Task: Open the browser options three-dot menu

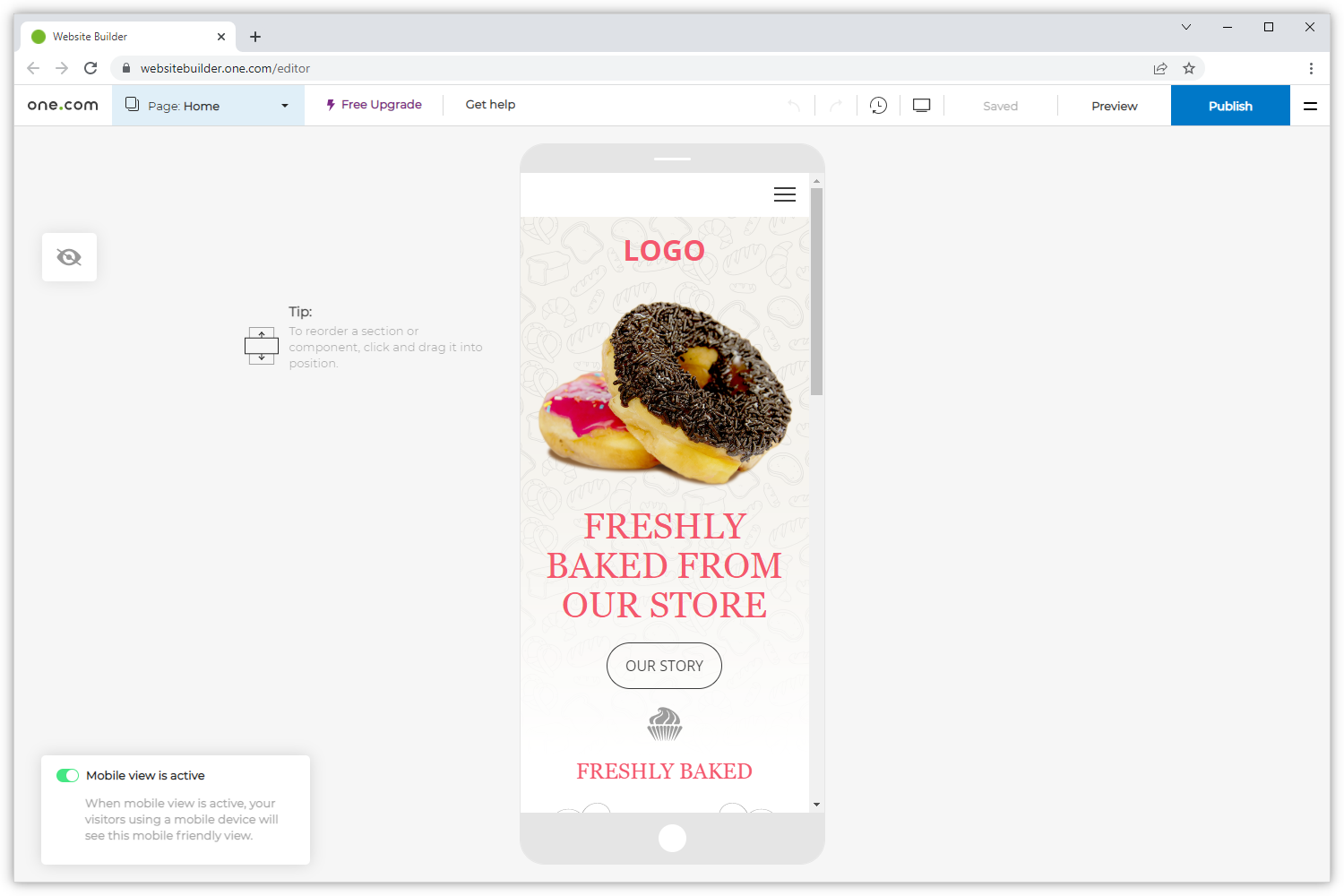Action: pyautogui.click(x=1311, y=68)
